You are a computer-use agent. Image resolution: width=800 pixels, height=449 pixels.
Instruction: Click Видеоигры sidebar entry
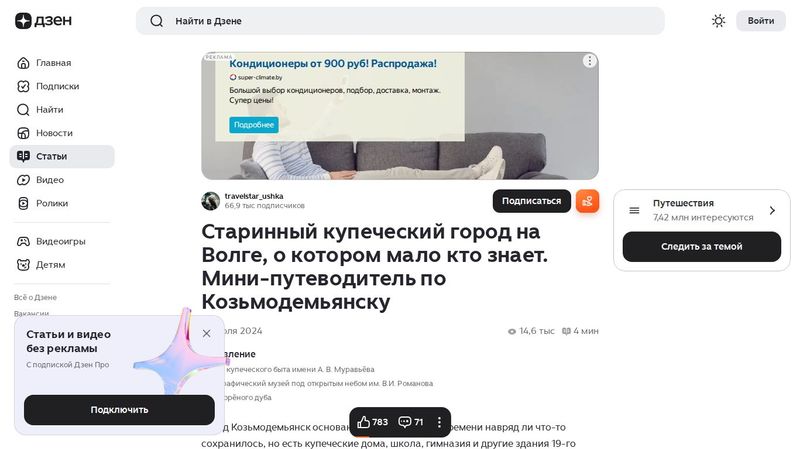(x=62, y=241)
